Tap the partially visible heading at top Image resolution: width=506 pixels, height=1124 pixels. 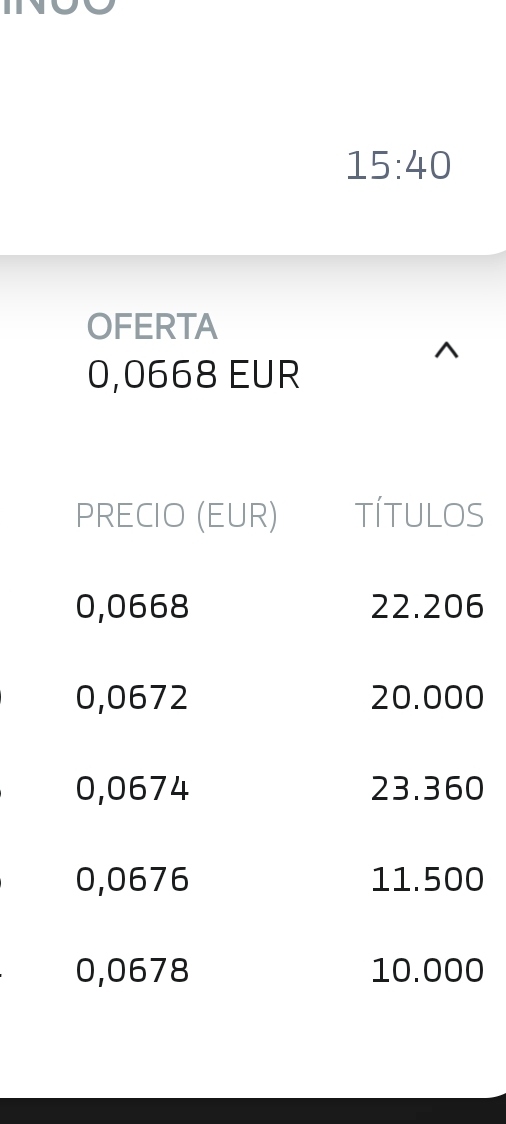57,6
